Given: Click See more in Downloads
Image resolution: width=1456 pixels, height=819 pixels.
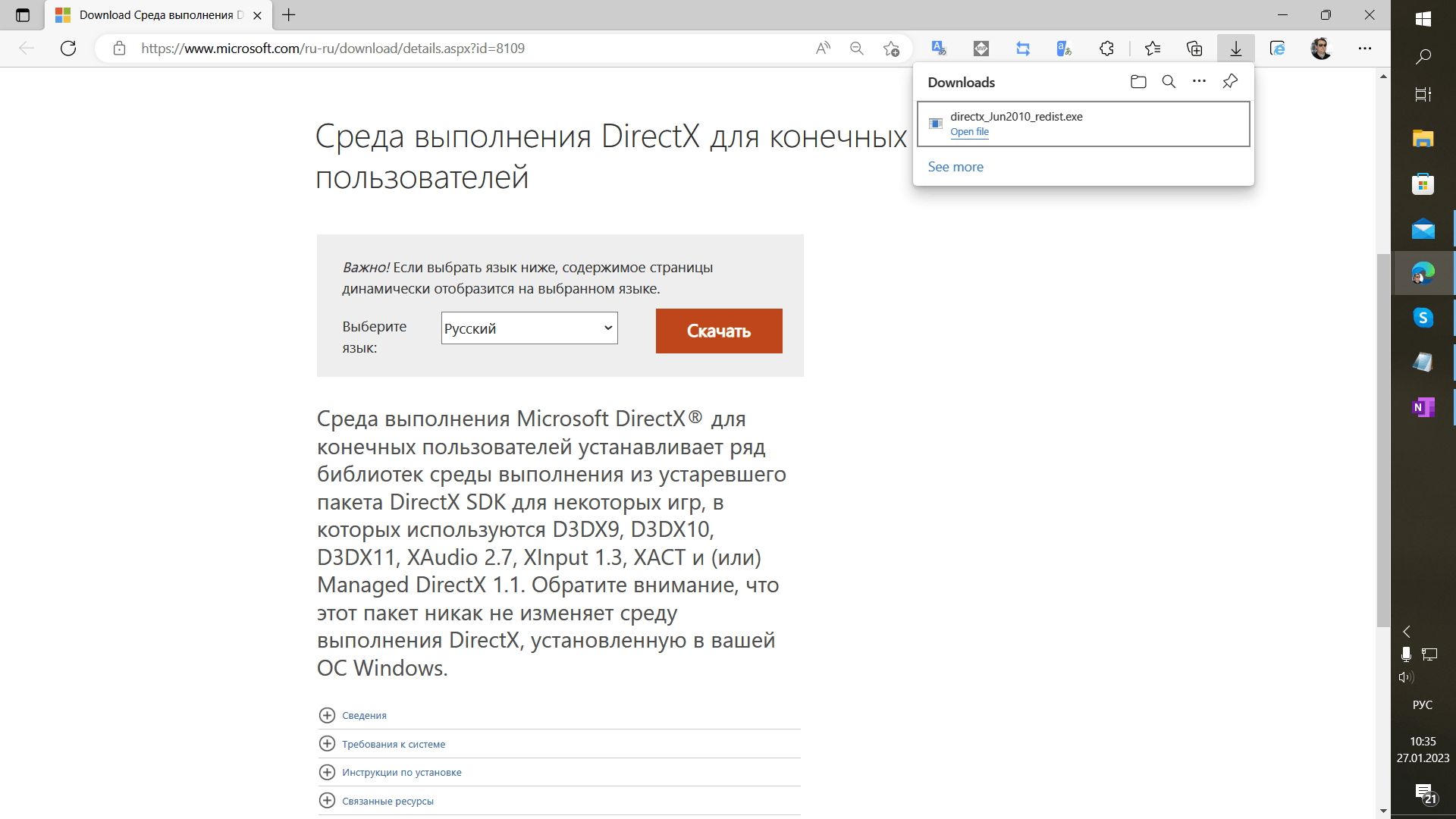Looking at the screenshot, I should (955, 167).
